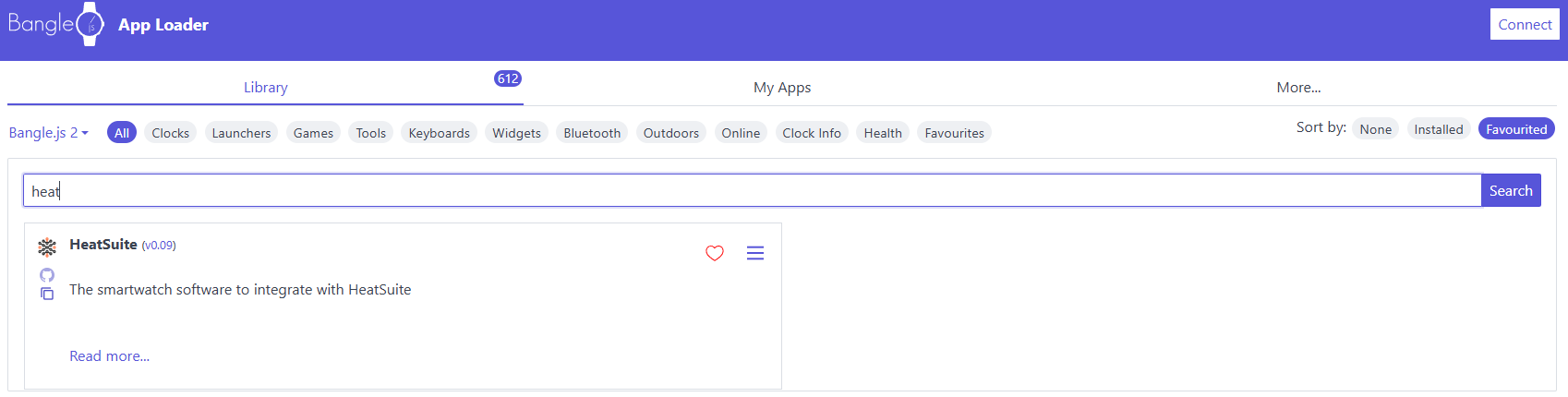
Task: Click the HeatSuite app title
Action: coord(103,245)
